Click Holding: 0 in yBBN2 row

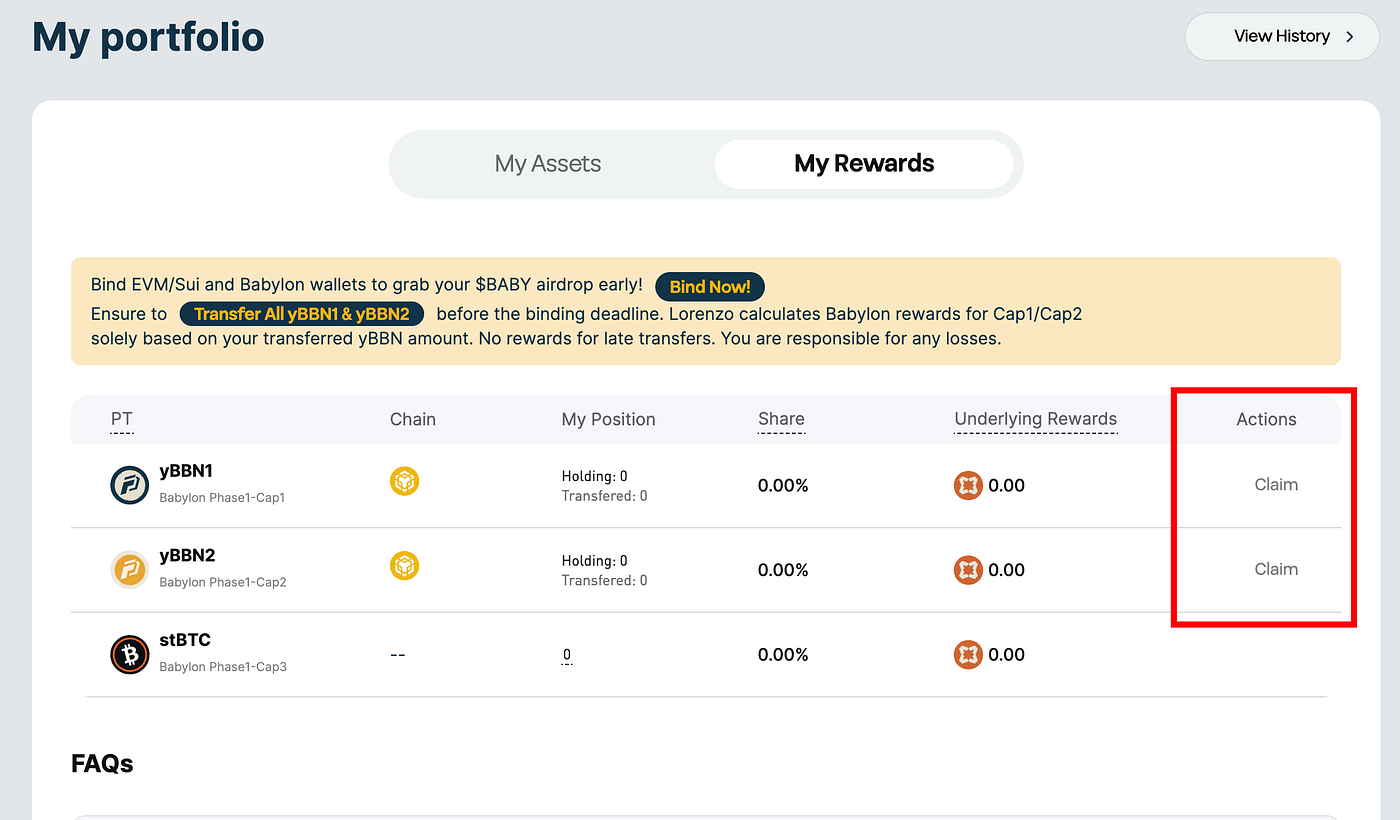(x=595, y=561)
